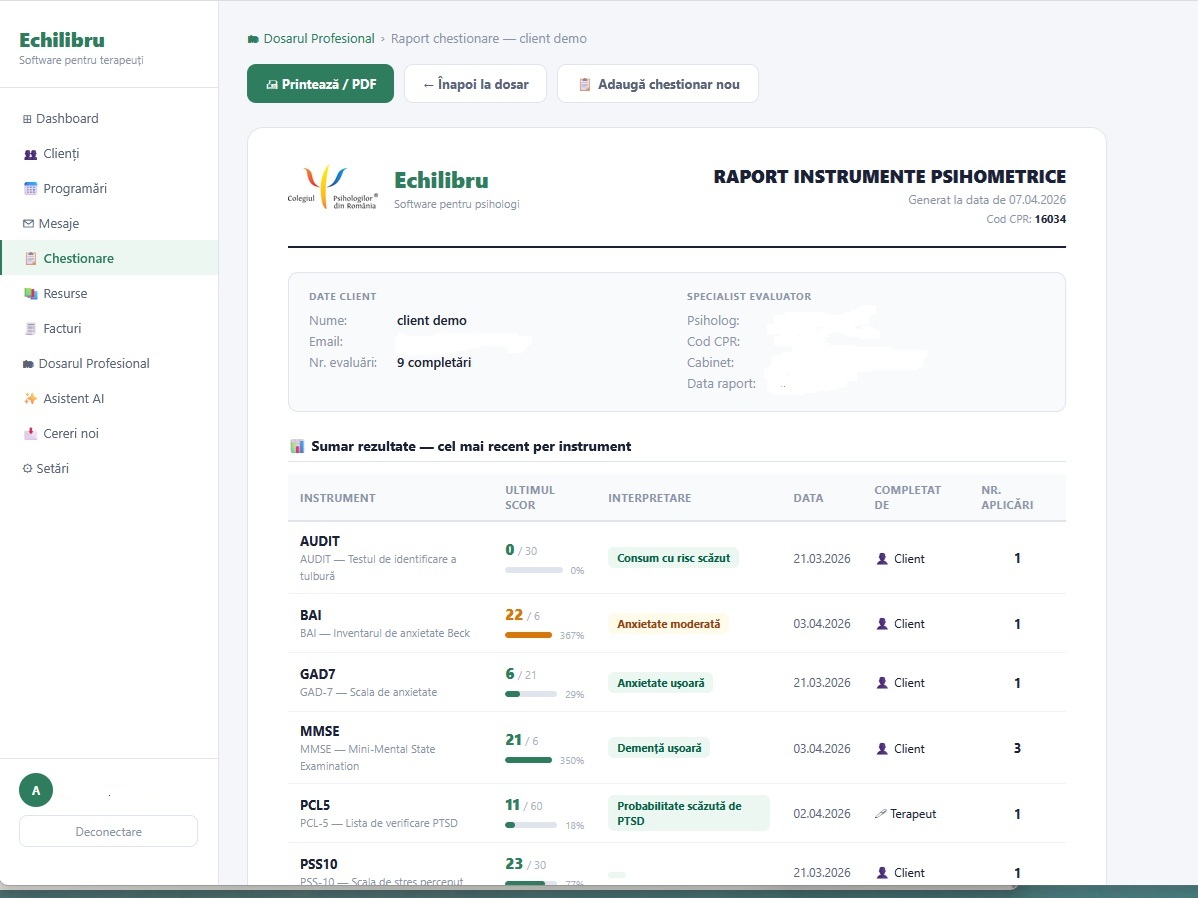Viewport: 1198px width, 898px height.
Task: Click the Anxietate moderată interpretation badge
Action: pos(668,624)
